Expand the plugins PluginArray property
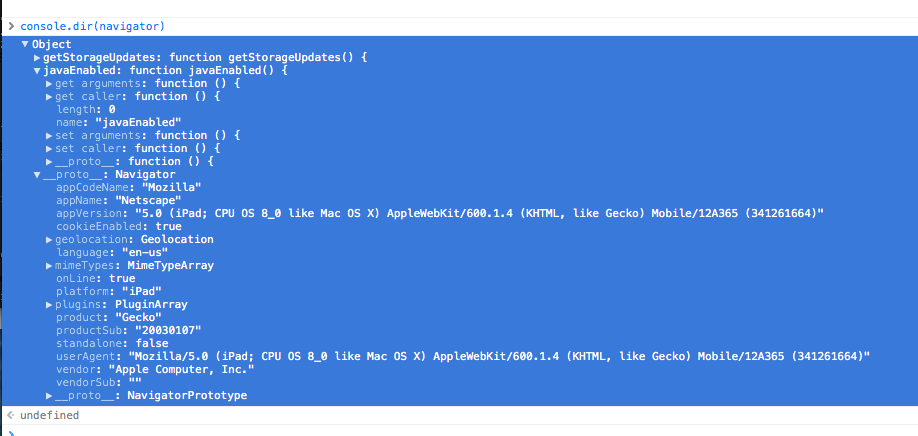 (x=49, y=304)
